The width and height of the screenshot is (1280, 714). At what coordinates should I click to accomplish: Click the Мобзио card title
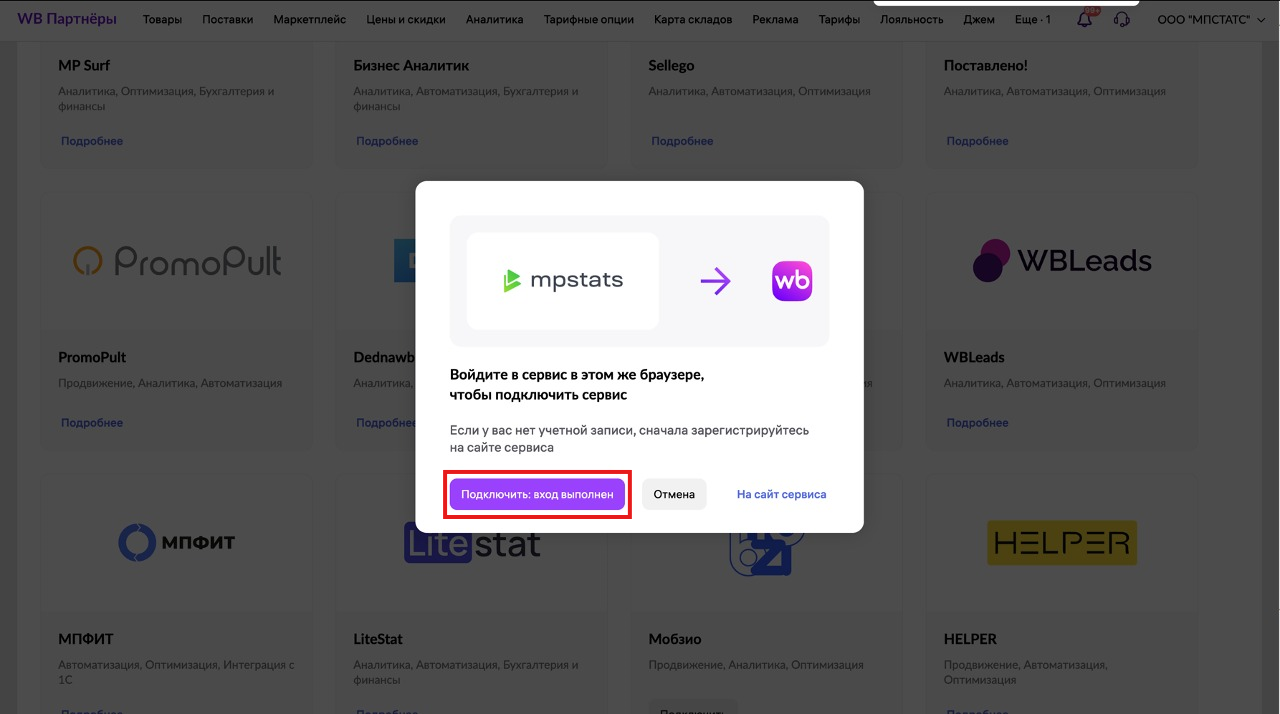(675, 639)
